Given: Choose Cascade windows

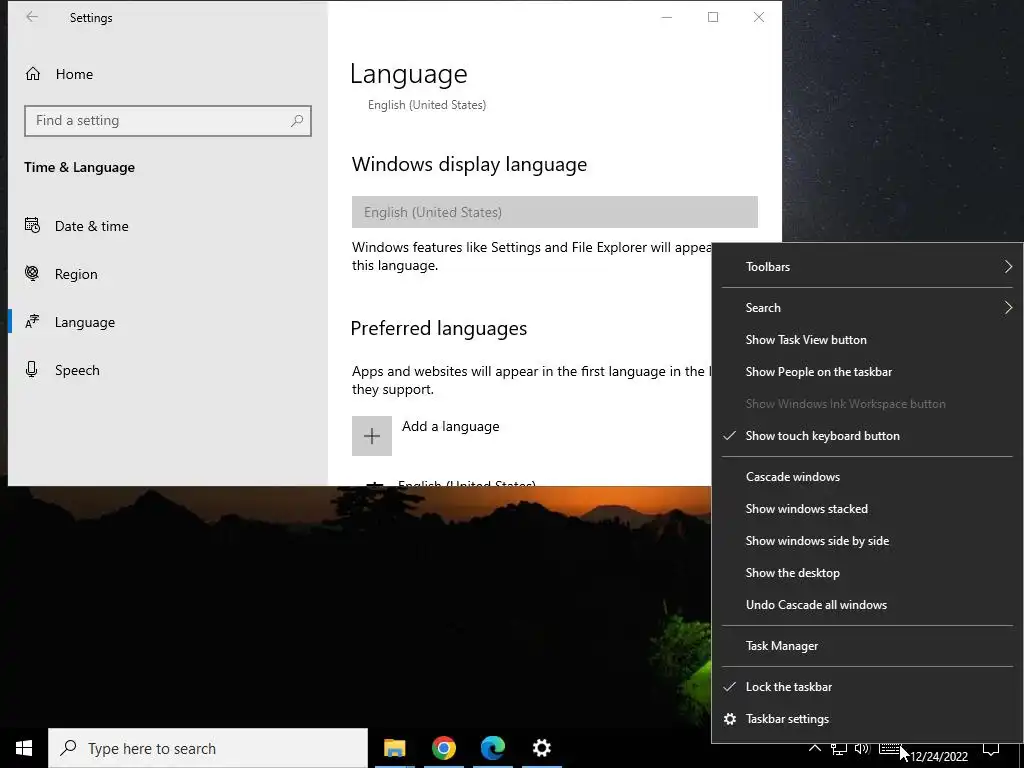Looking at the screenshot, I should [867, 477].
